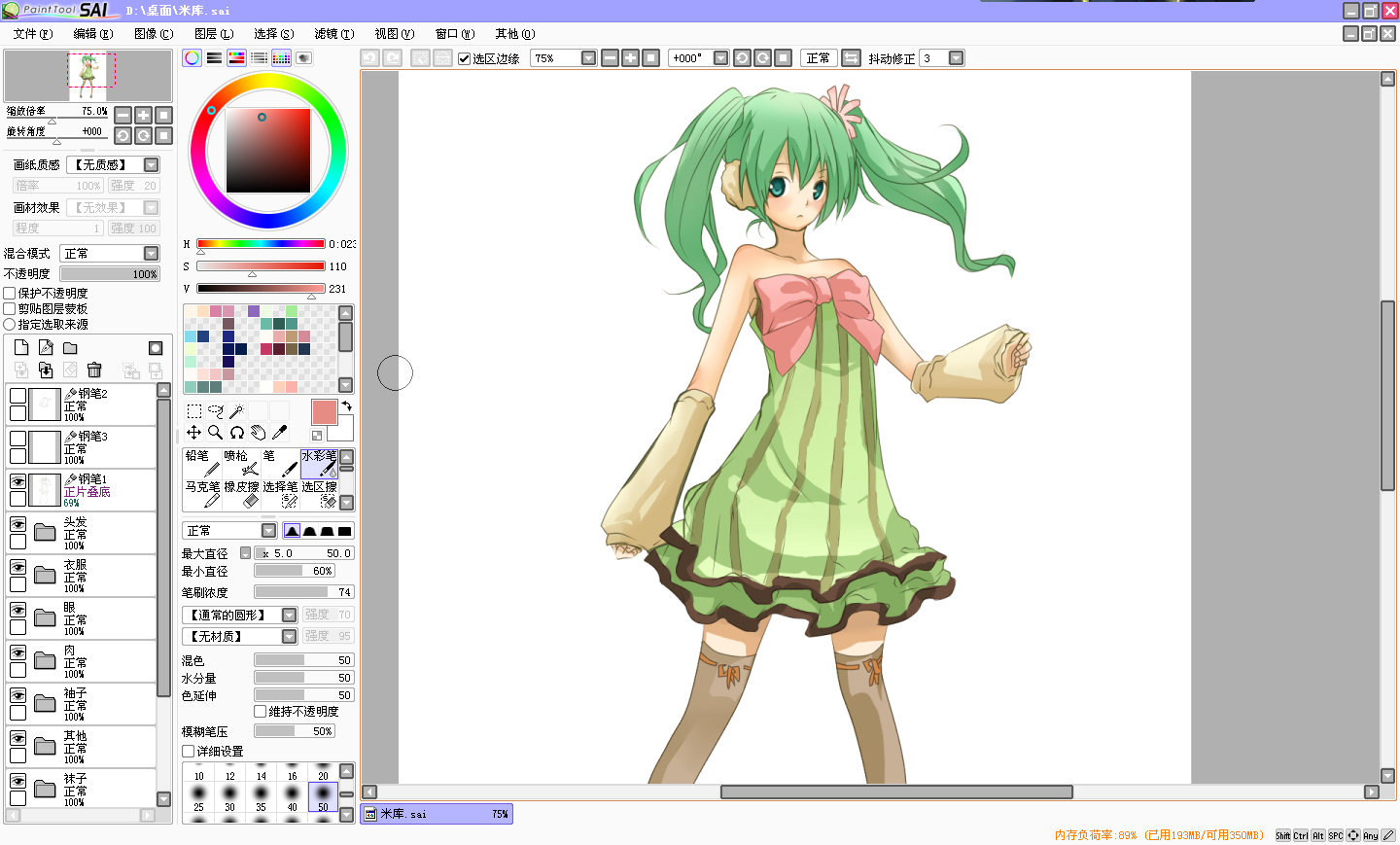This screenshot has width=1400, height=845.
Task: Choose the 铅笔 pencil brush
Action: pos(202,463)
